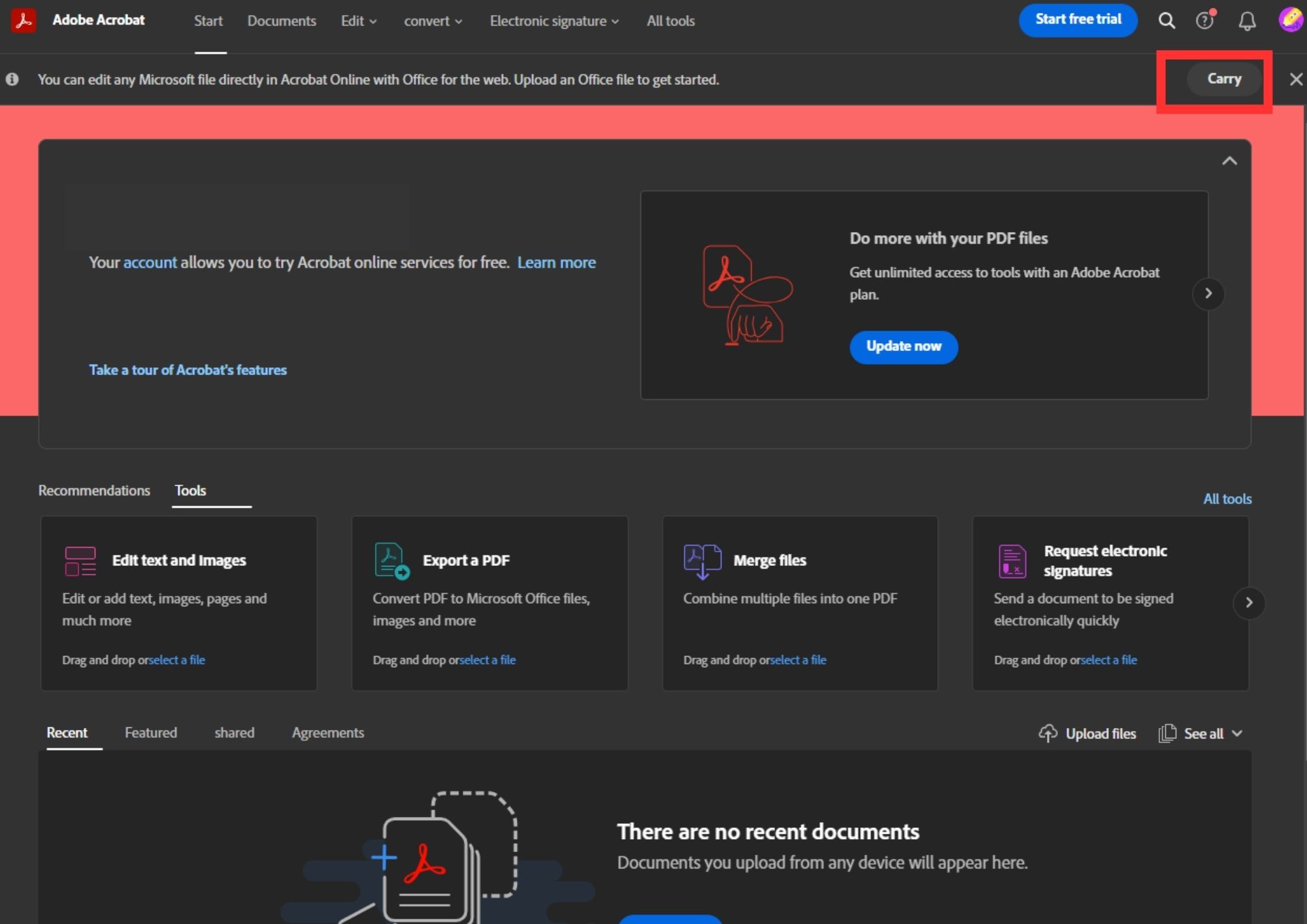The height and width of the screenshot is (924, 1307).
Task: Click the Carry button in banner
Action: coord(1224,78)
